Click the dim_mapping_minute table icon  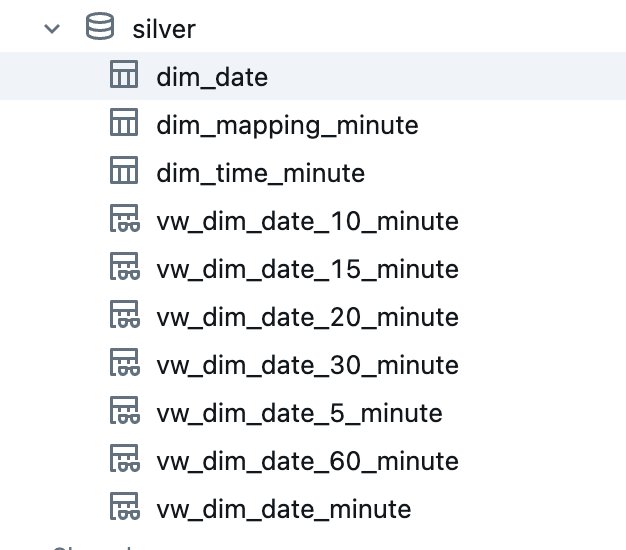click(123, 124)
